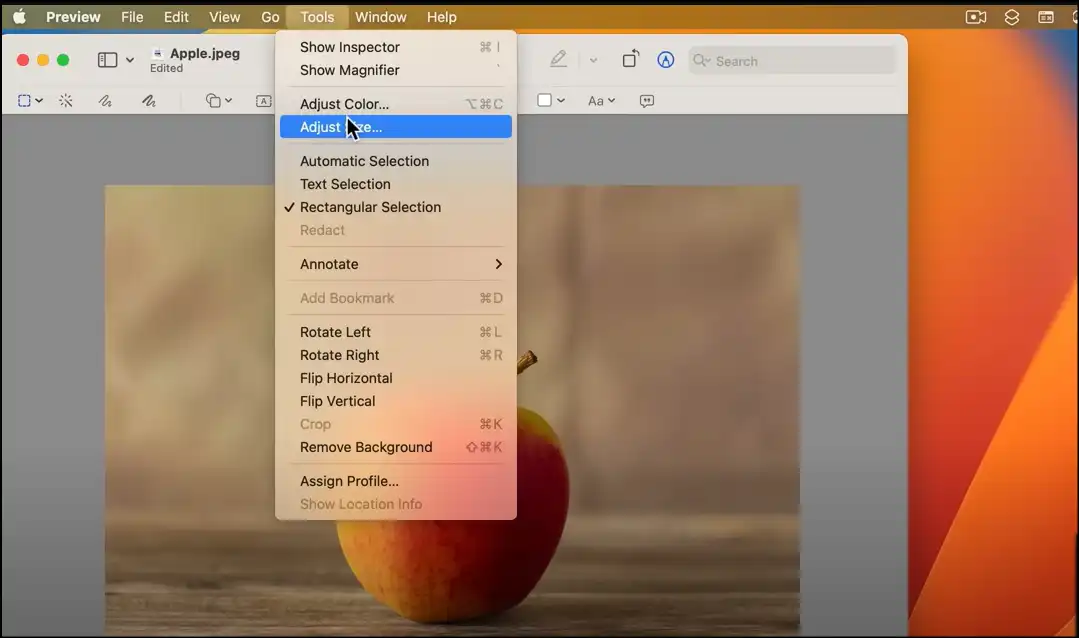Minimize the Preview window with yellow button
Viewport: 1079px width, 638px height.
pyautogui.click(x=43, y=60)
